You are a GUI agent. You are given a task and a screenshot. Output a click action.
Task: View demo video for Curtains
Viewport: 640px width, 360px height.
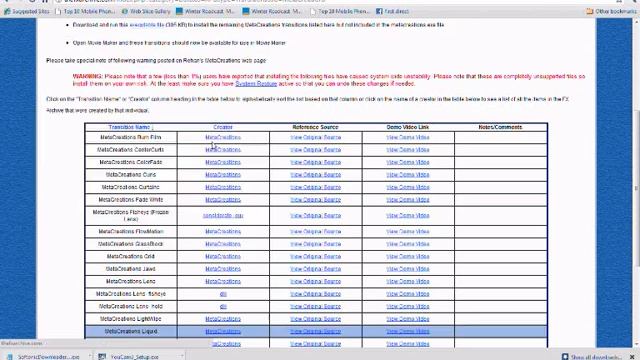coord(408,187)
